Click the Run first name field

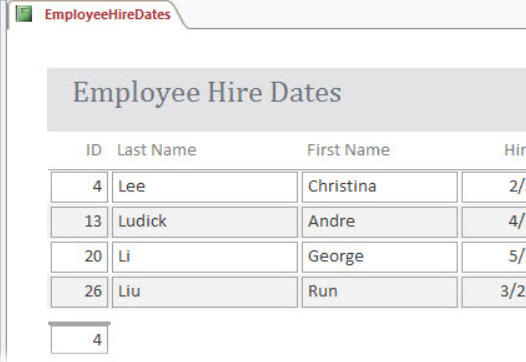pos(379,292)
